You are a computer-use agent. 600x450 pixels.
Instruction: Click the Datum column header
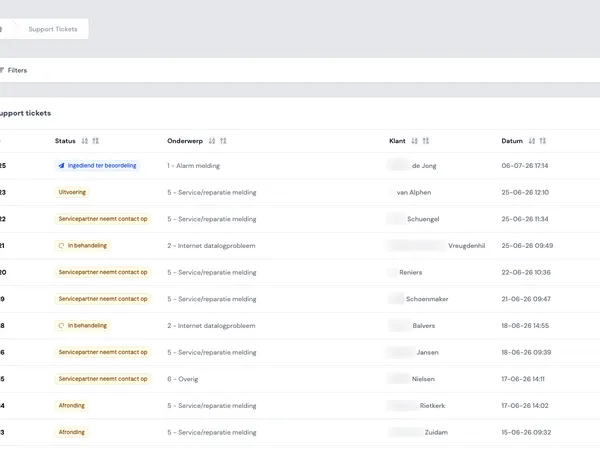click(512, 141)
